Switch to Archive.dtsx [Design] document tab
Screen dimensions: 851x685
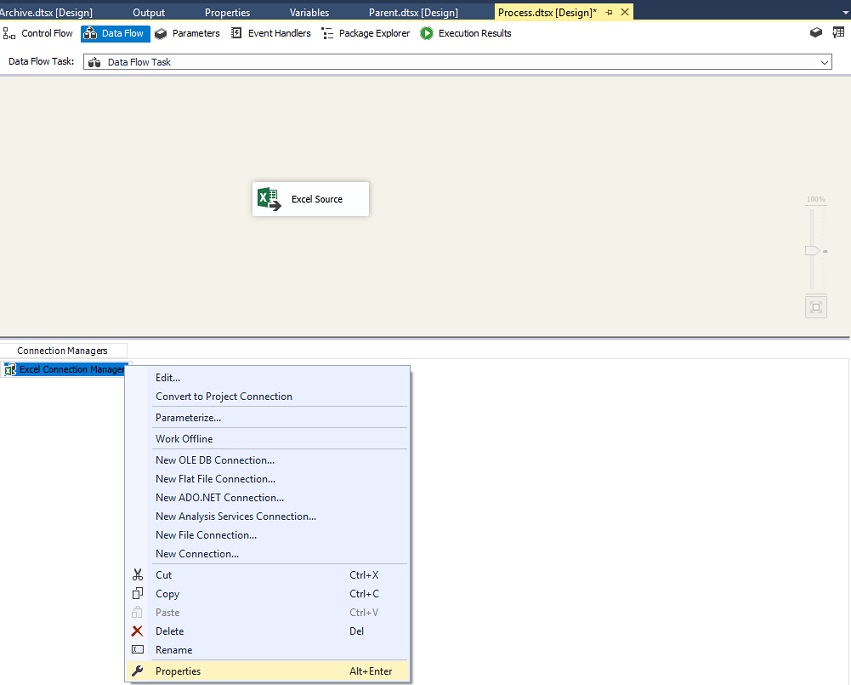(x=46, y=12)
